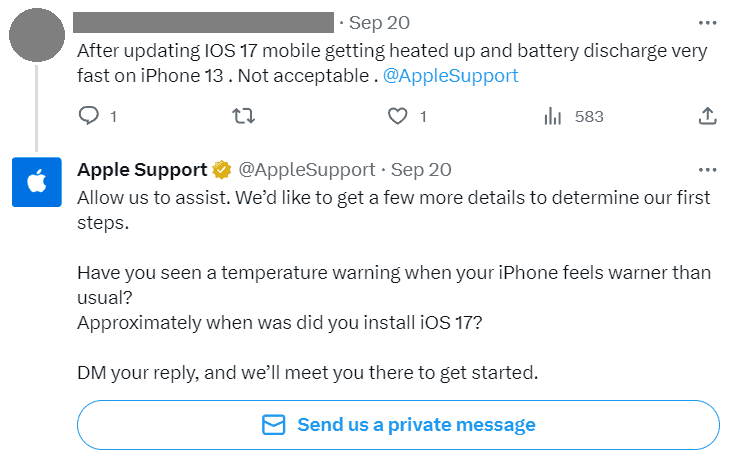The height and width of the screenshot is (462, 739).
Task: Retweet the iPhone 13 overheating post
Action: [x=244, y=116]
